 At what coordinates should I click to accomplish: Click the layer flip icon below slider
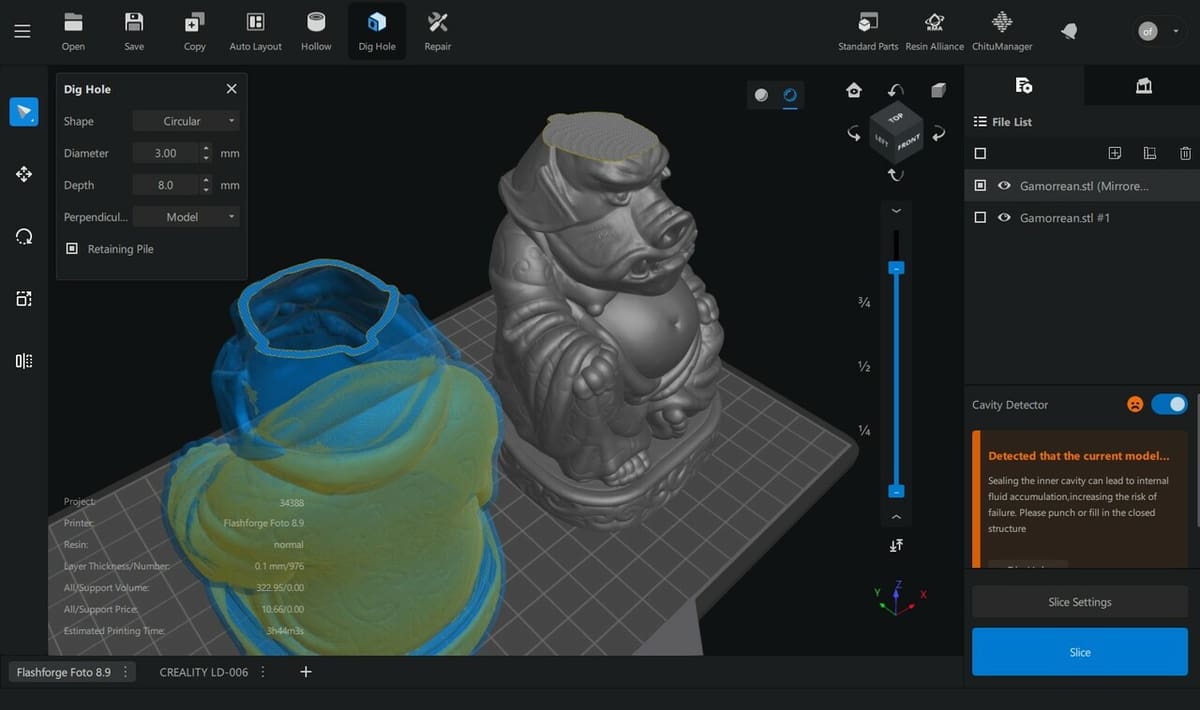coord(896,545)
